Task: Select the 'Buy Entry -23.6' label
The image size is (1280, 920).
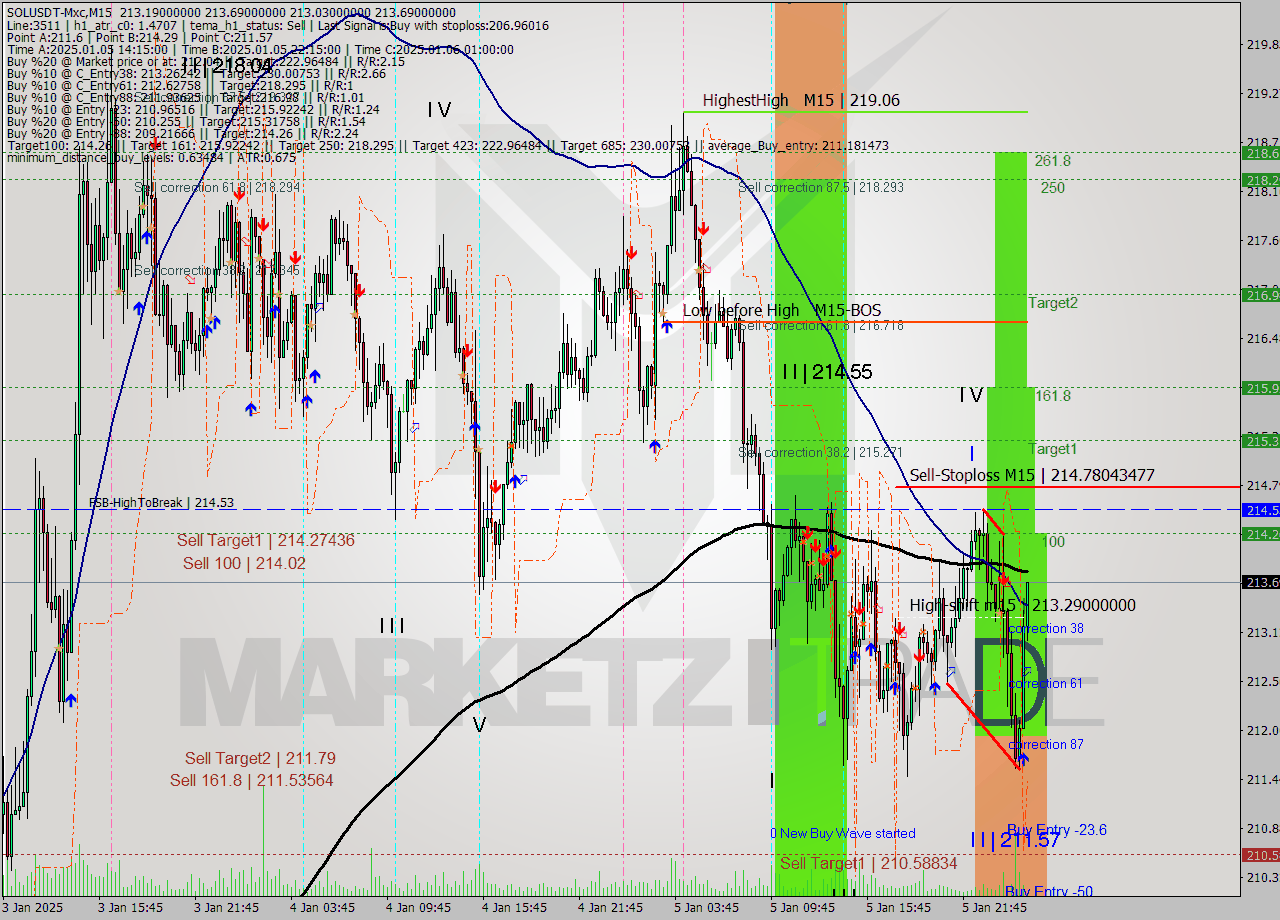Action: pos(1057,830)
